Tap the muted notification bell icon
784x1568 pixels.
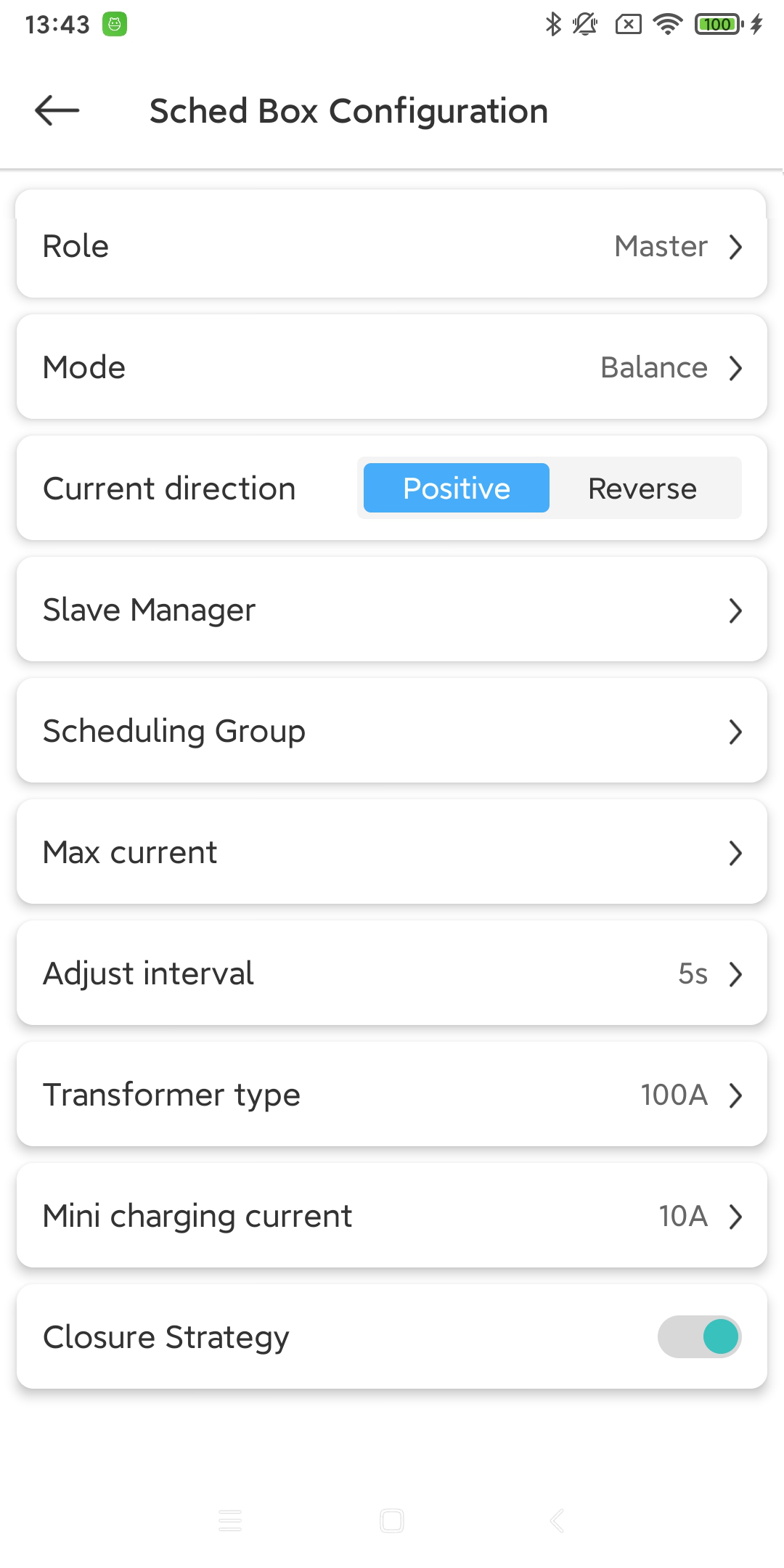coord(585,24)
